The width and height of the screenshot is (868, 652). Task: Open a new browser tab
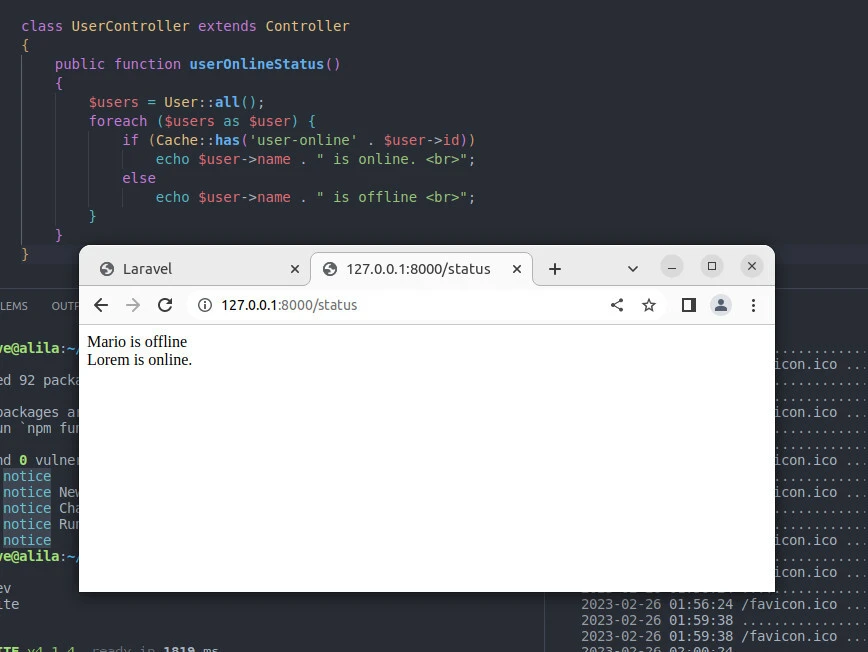(555, 269)
